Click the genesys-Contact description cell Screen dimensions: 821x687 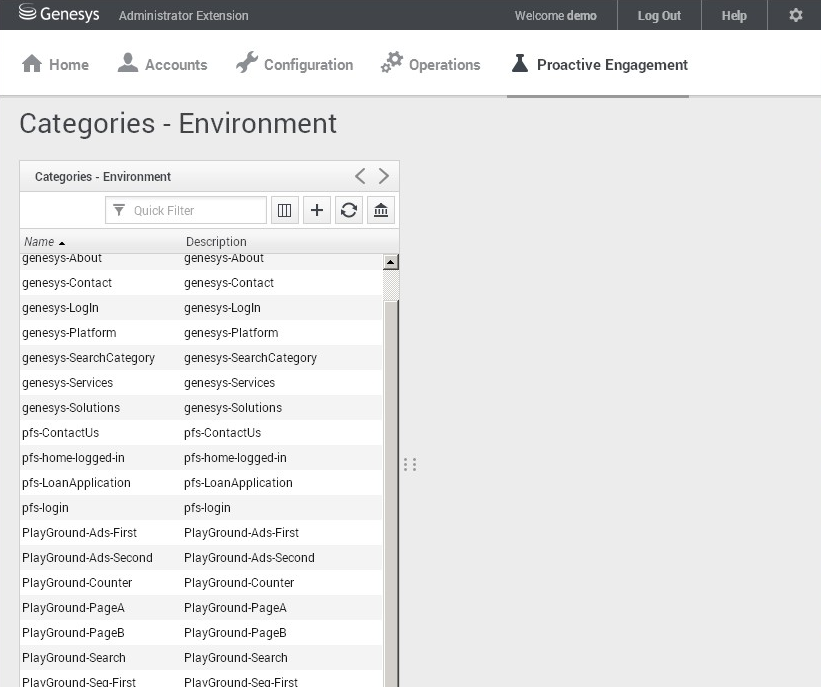click(229, 283)
